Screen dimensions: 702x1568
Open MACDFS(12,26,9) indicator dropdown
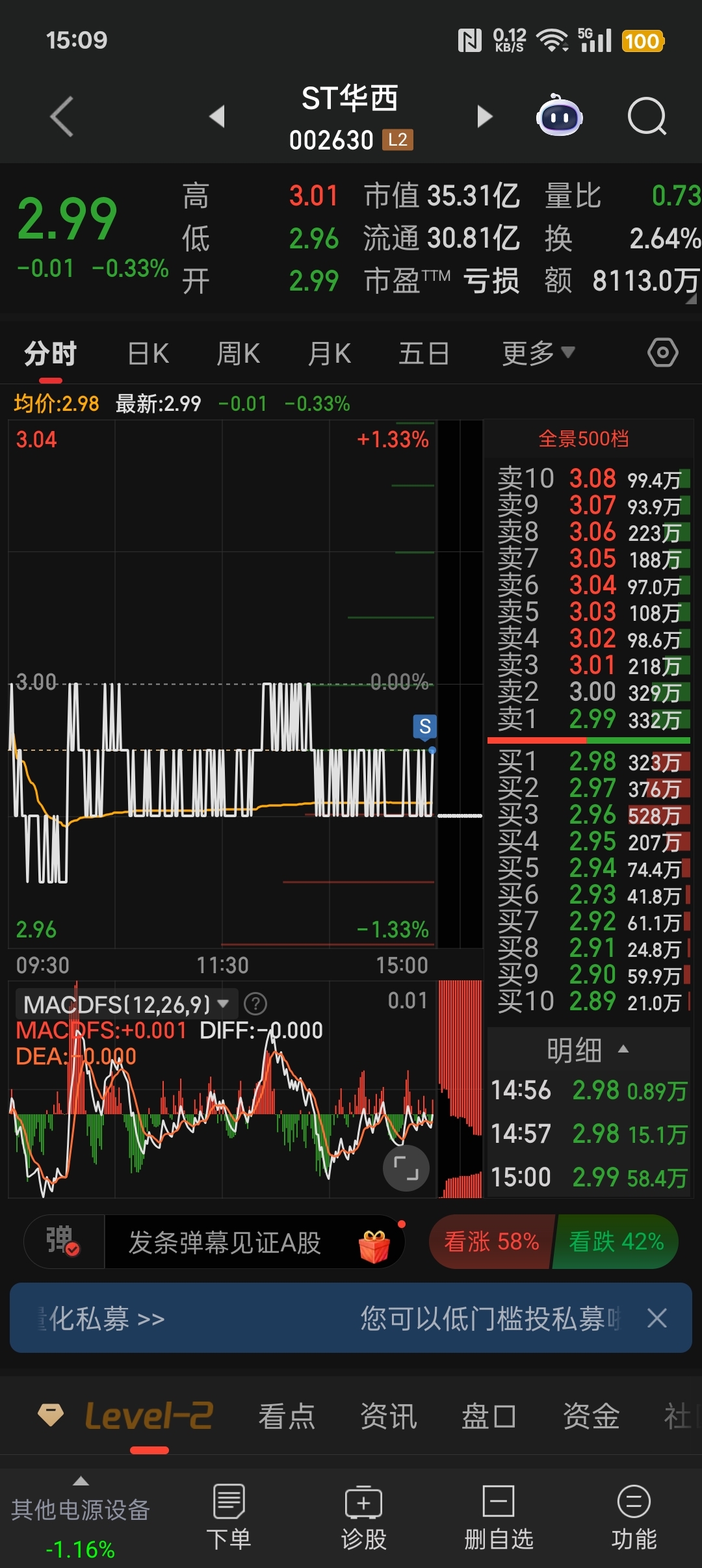point(127,1004)
